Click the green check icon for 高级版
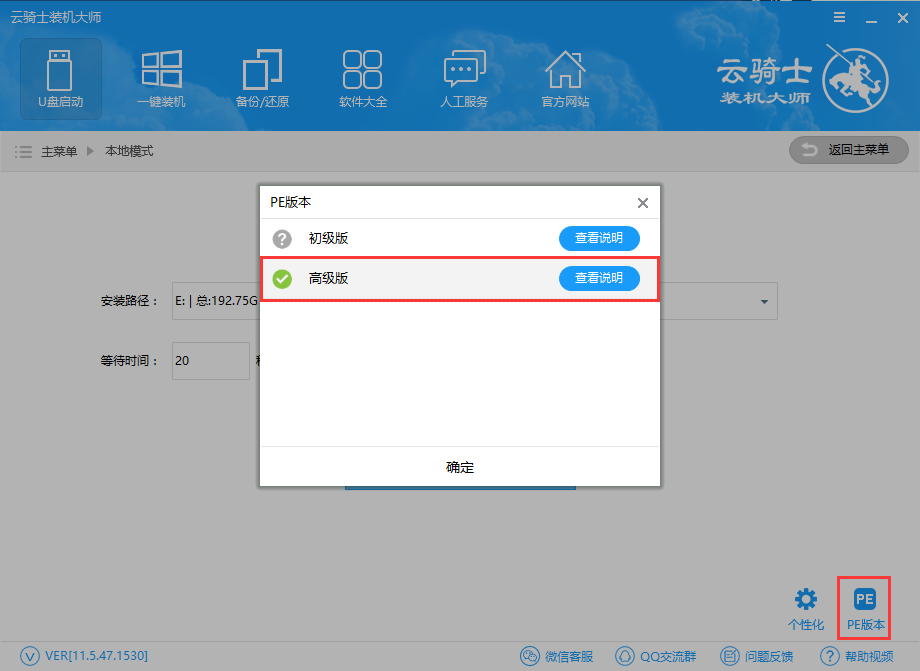920x671 pixels. click(282, 279)
